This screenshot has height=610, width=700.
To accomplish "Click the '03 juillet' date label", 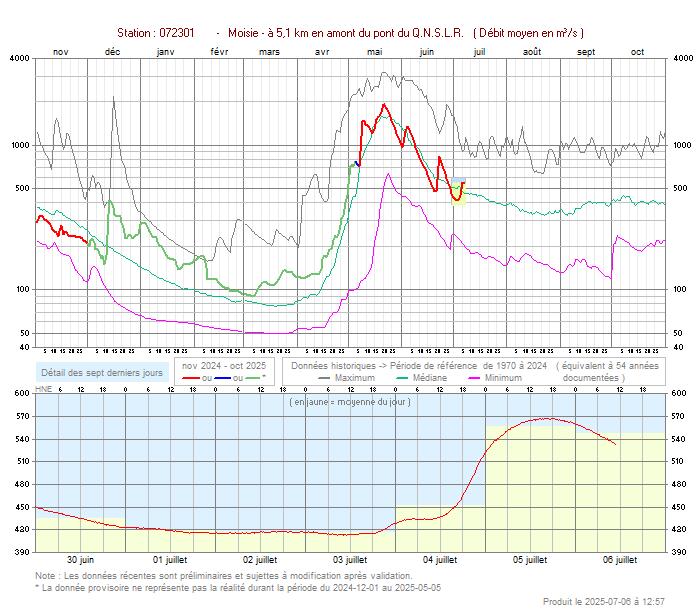I will [350, 560].
